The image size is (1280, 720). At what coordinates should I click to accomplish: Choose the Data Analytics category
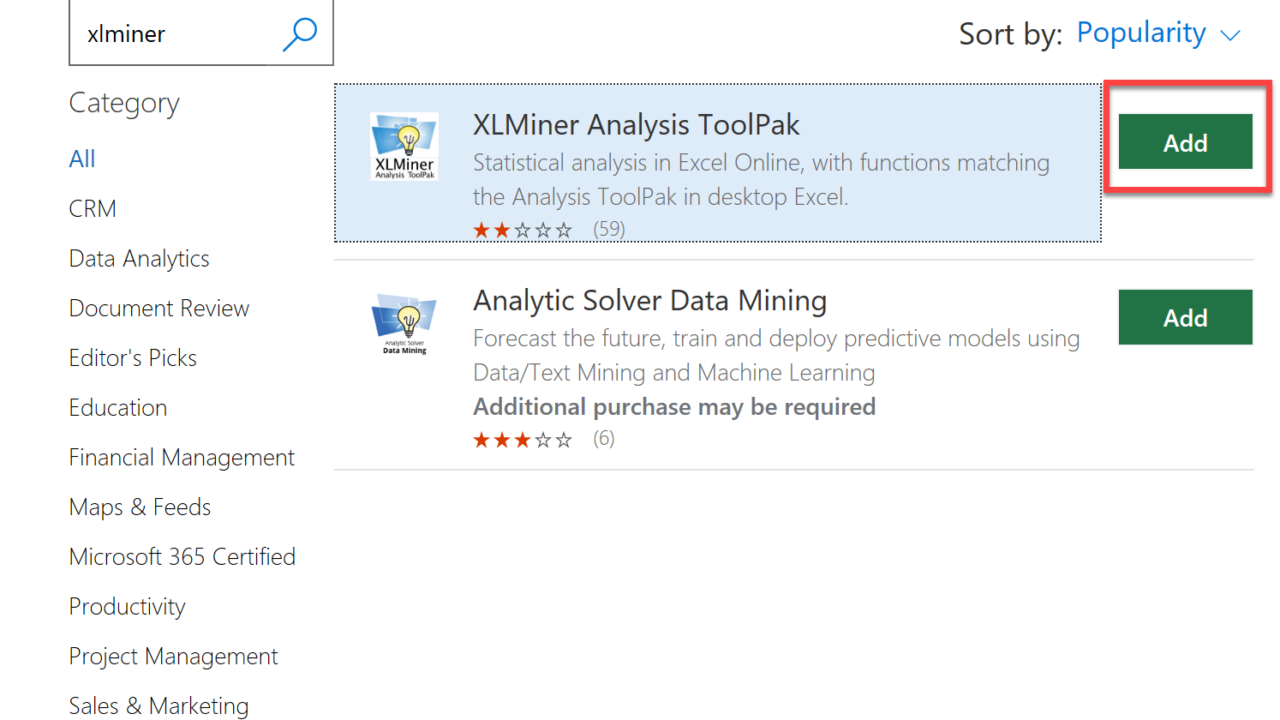[139, 259]
